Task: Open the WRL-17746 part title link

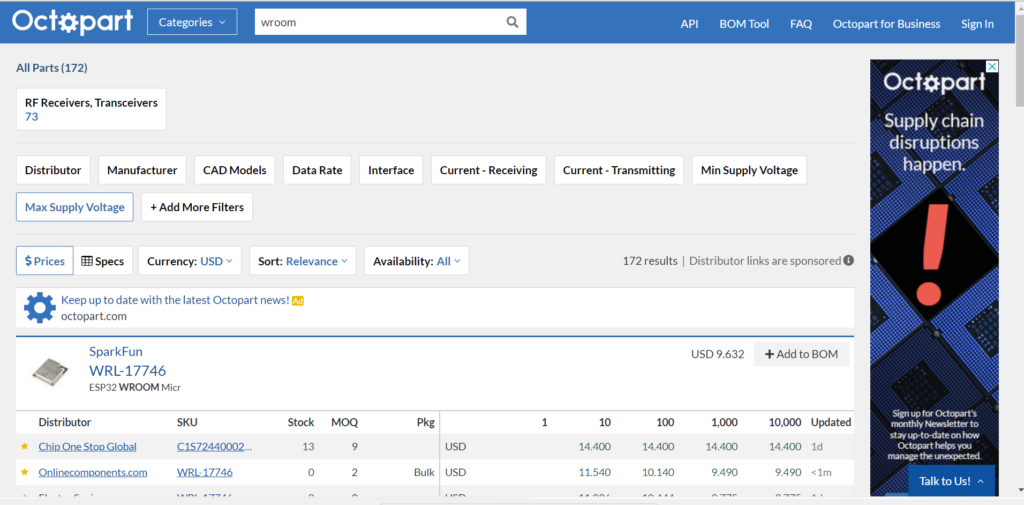Action: [x=127, y=370]
